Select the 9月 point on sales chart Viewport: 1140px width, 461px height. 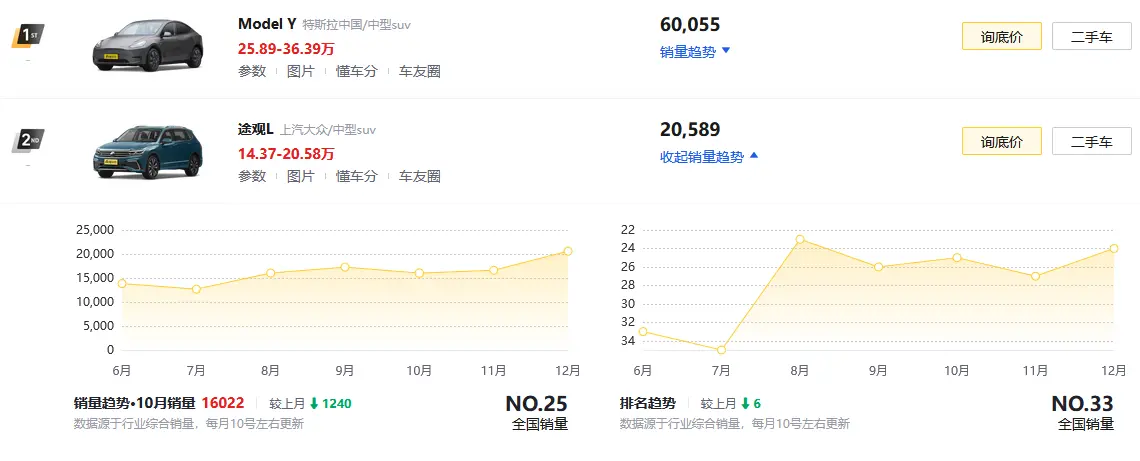[x=345, y=268]
